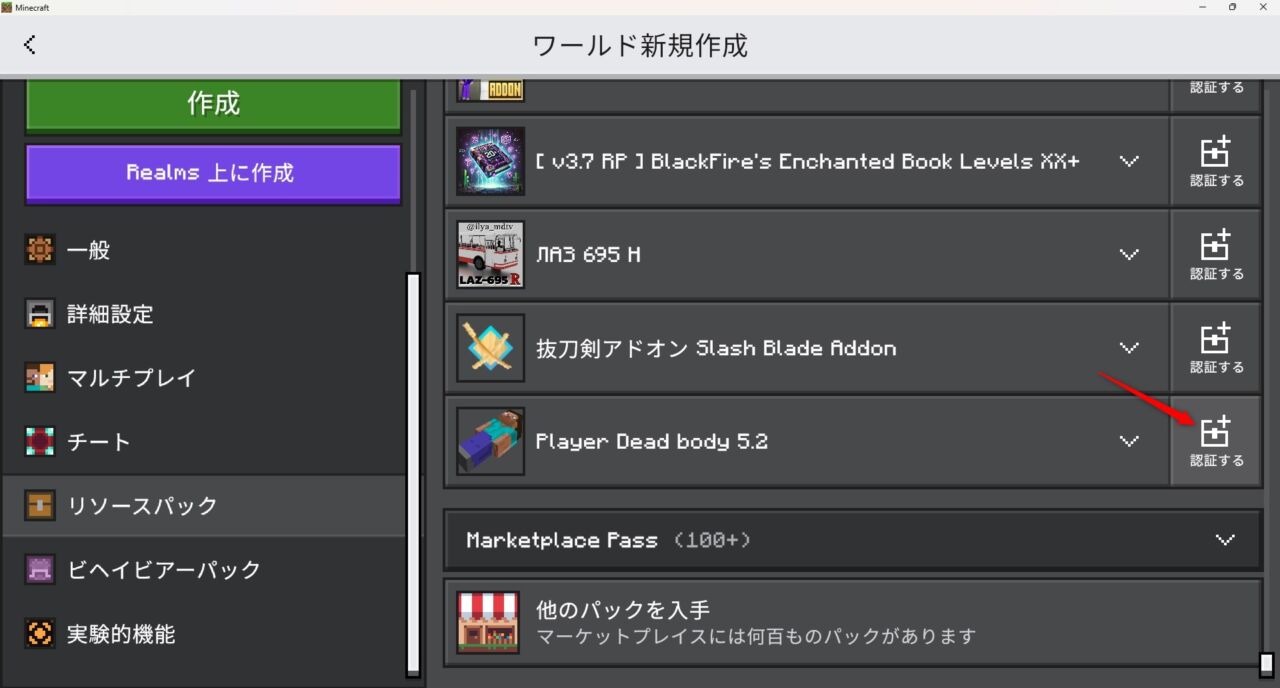Expand Player Dead body 5.2 details
1280x688 pixels.
coord(1129,441)
